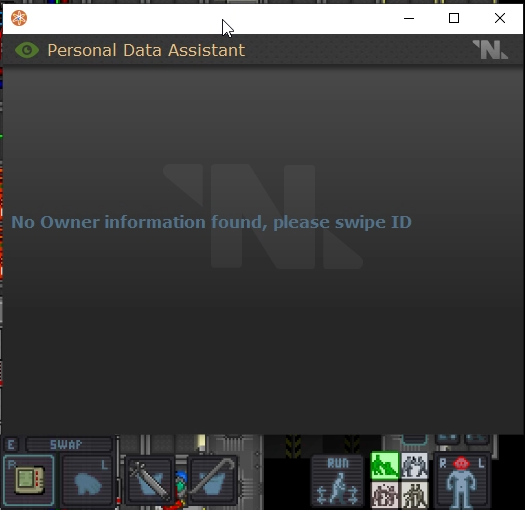Close the PDA window
The height and width of the screenshot is (510, 525).
[x=500, y=18]
